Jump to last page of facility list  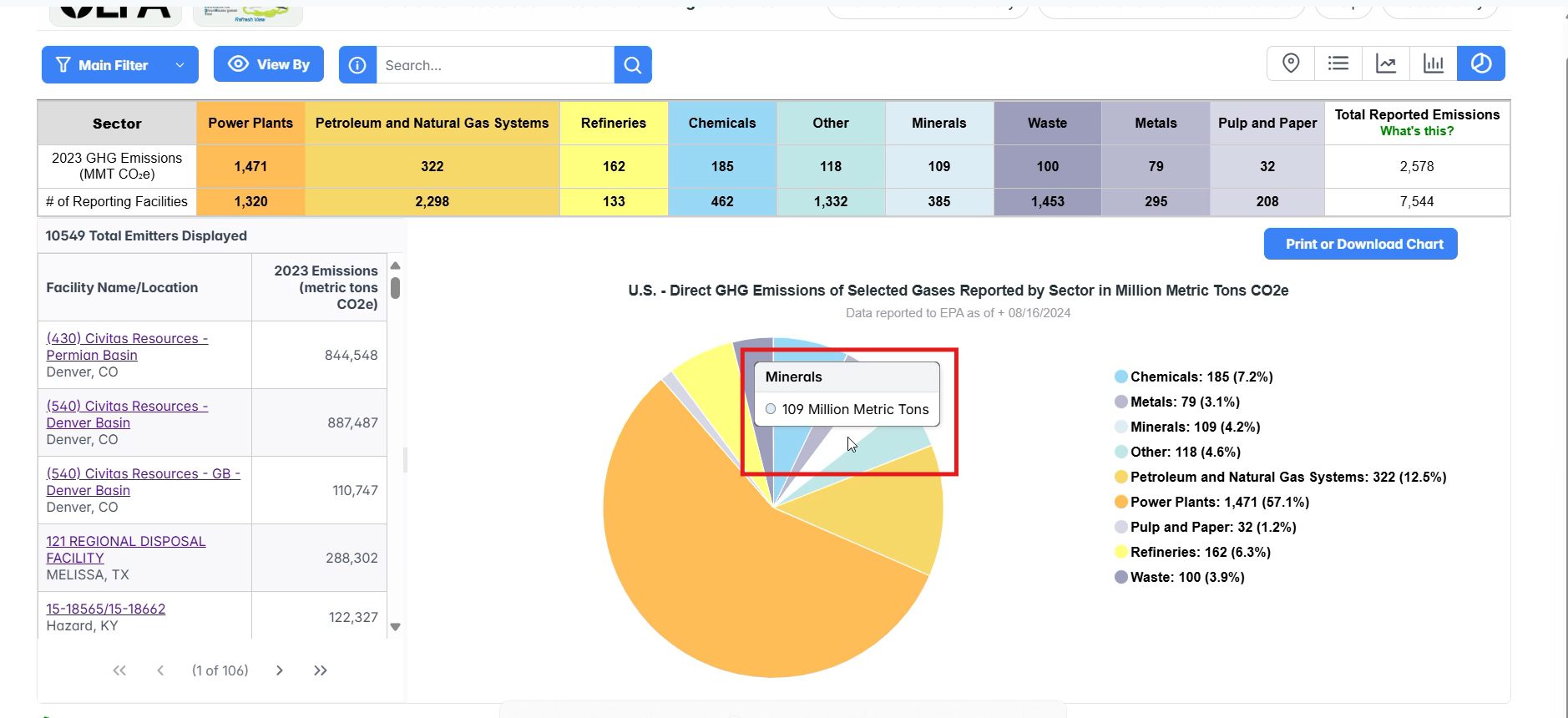pos(321,670)
